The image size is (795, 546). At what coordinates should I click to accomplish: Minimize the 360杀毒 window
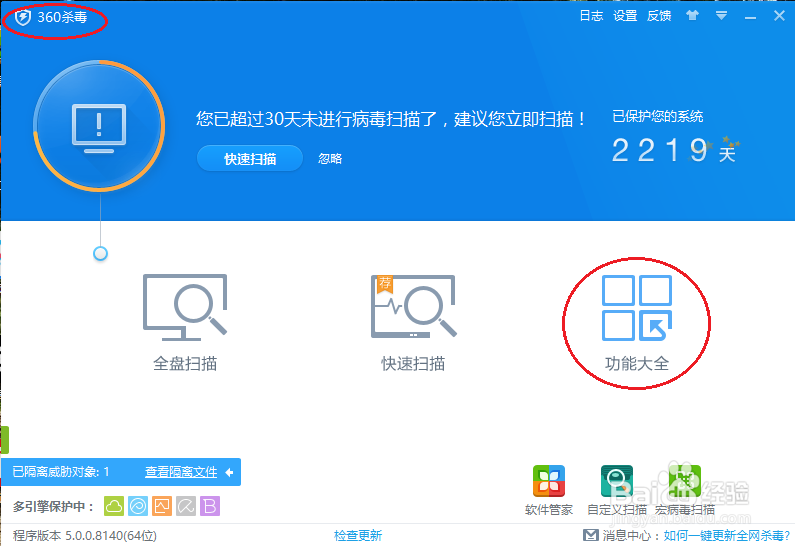pyautogui.click(x=750, y=18)
